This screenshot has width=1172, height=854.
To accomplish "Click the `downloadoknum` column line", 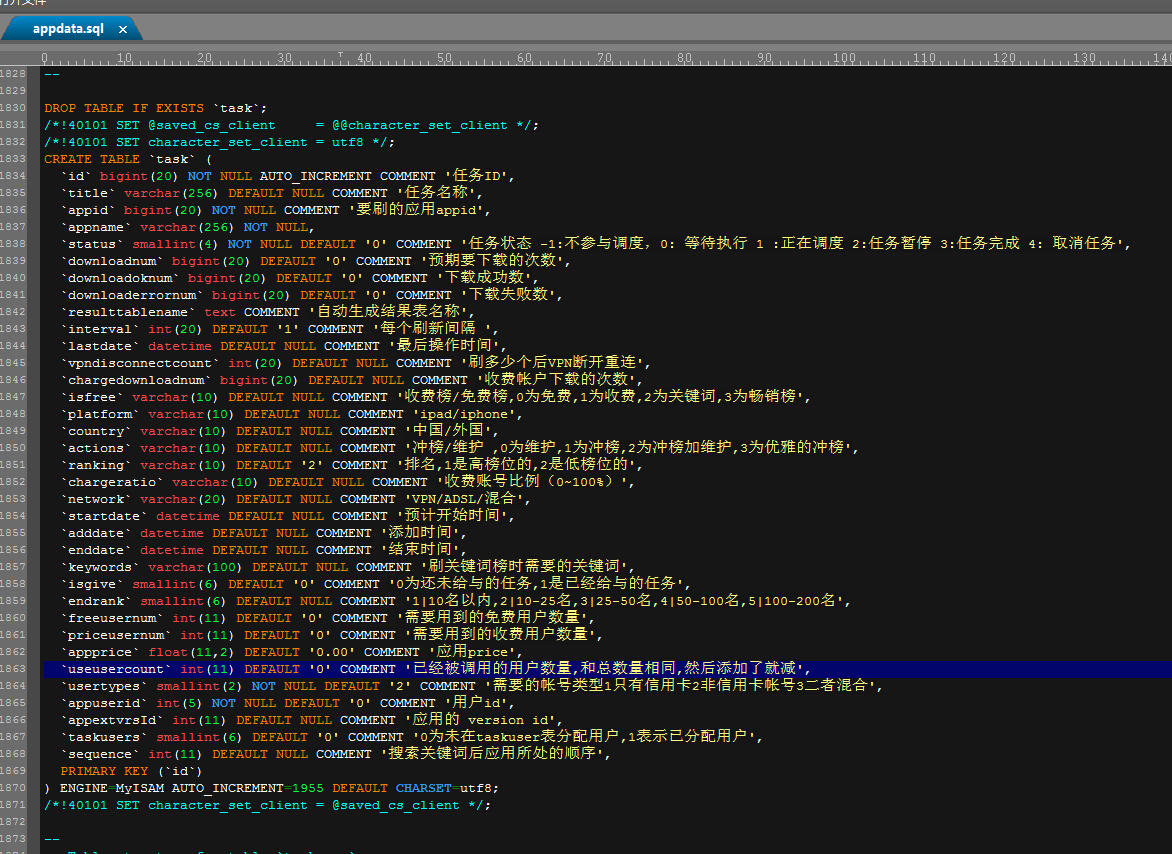I will 300,278.
